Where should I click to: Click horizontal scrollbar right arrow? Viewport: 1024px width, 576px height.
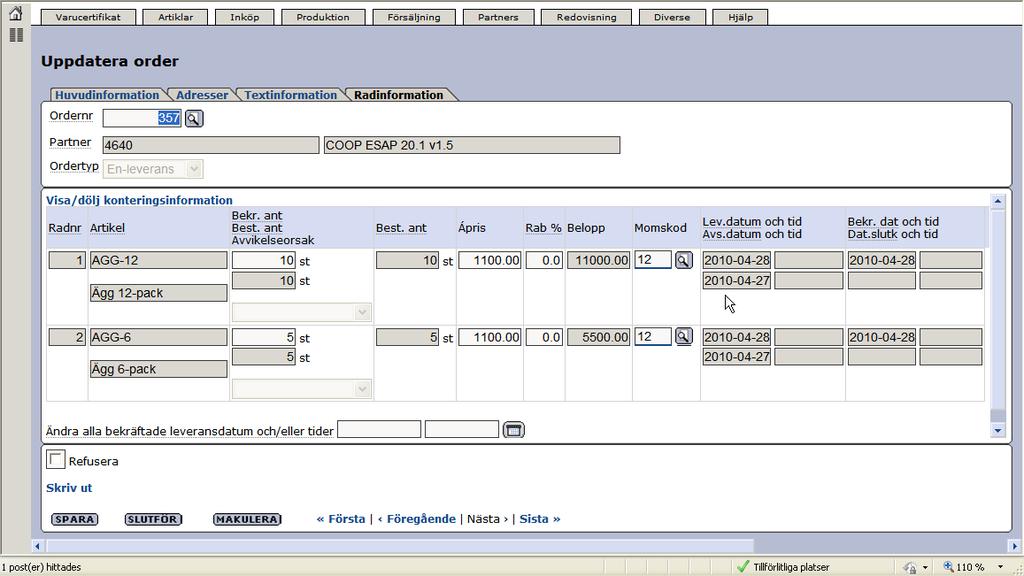pyautogui.click(x=1014, y=545)
